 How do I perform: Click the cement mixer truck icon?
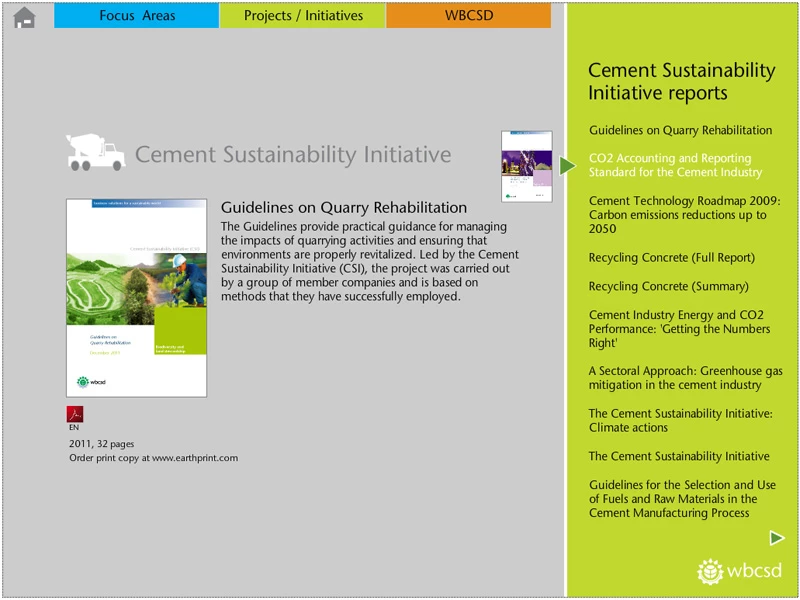[x=96, y=152]
